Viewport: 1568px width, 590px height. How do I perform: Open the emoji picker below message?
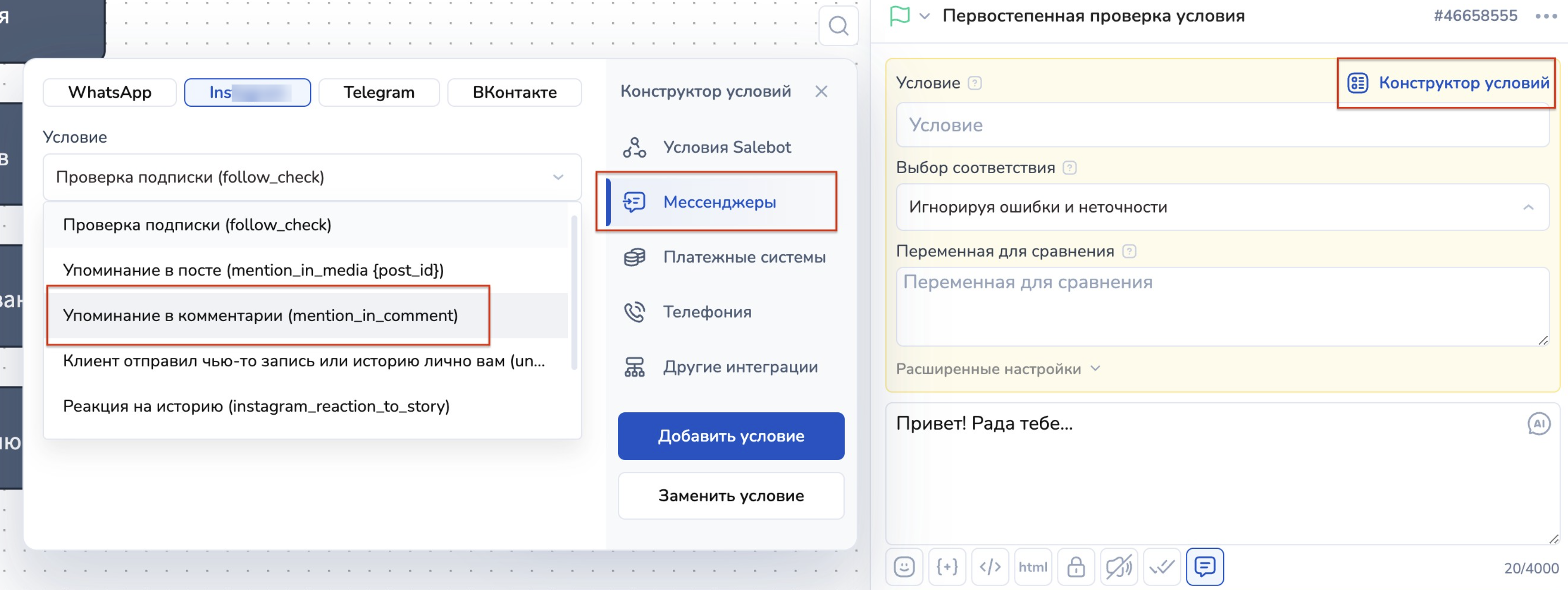click(904, 567)
